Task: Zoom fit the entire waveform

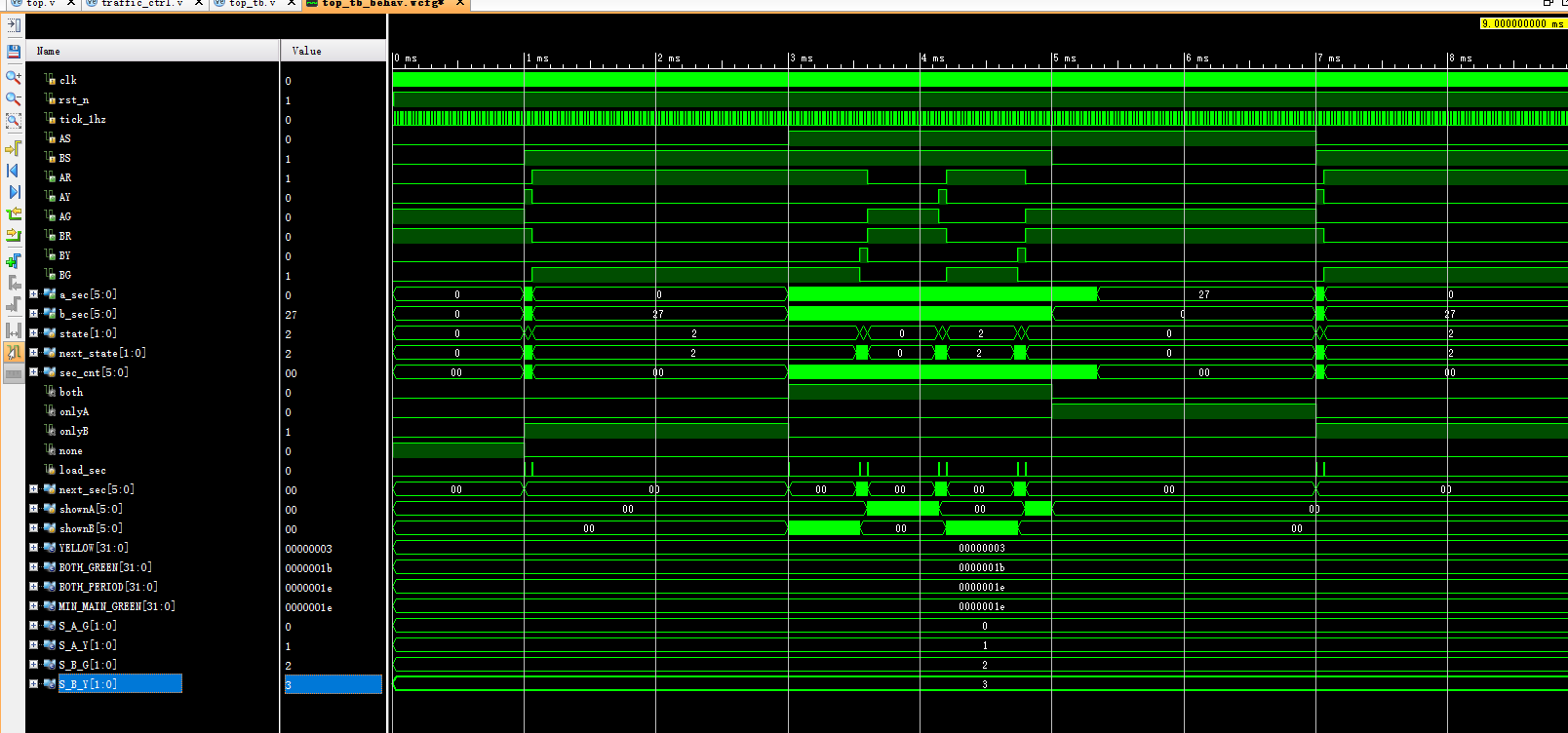Action: pyautogui.click(x=14, y=121)
